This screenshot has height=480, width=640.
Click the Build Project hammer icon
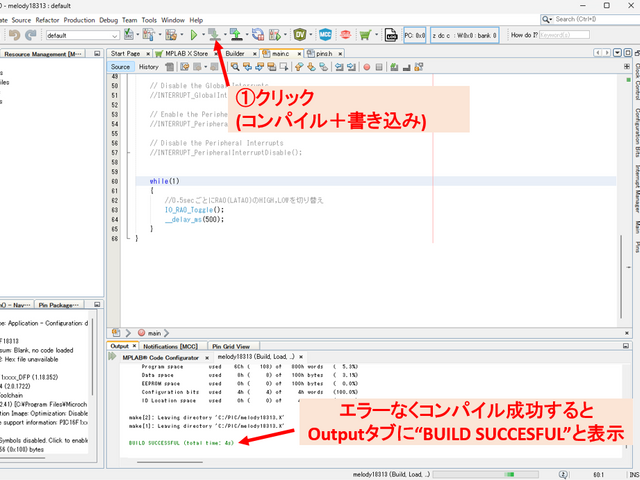coord(148,35)
